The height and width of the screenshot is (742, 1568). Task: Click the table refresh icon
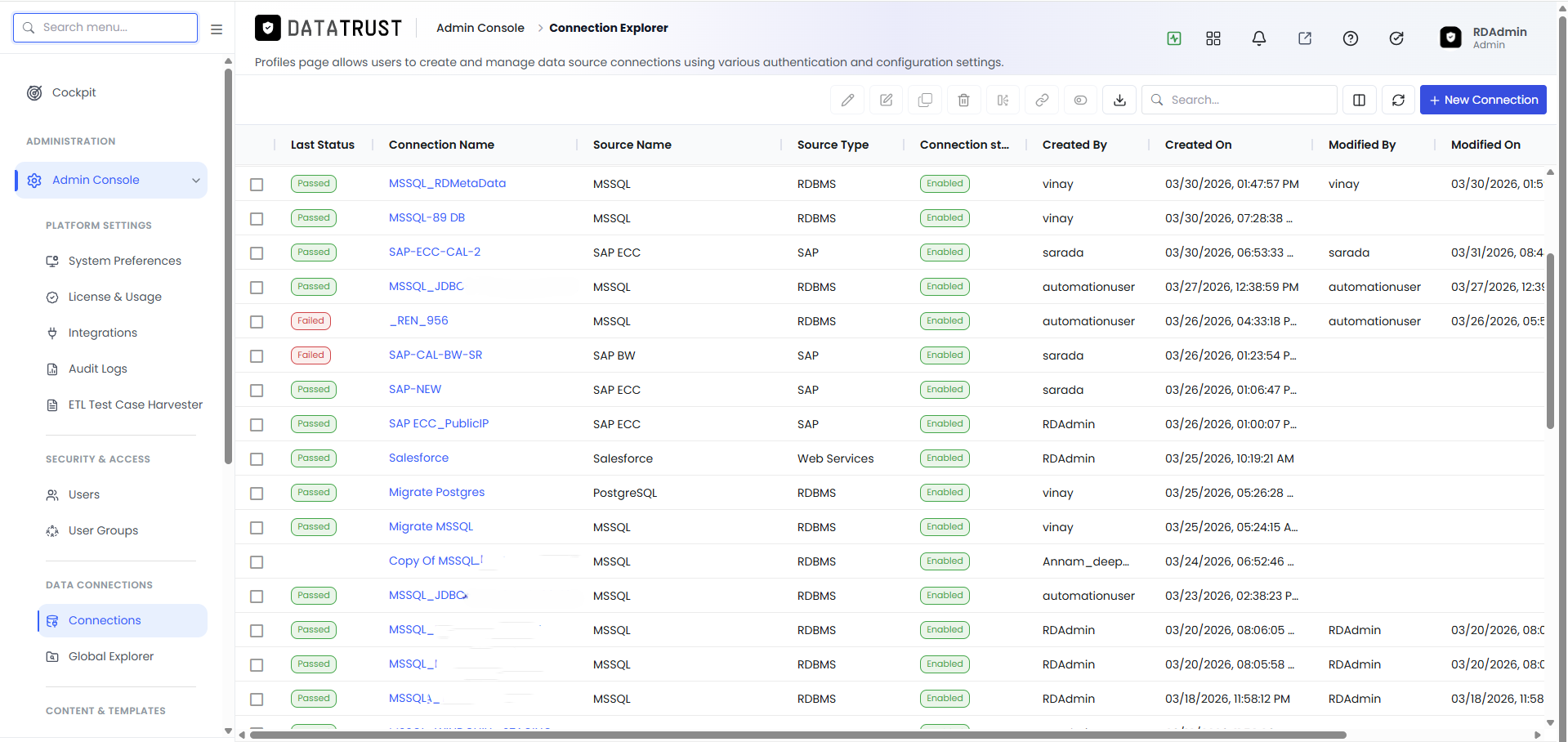click(1398, 100)
